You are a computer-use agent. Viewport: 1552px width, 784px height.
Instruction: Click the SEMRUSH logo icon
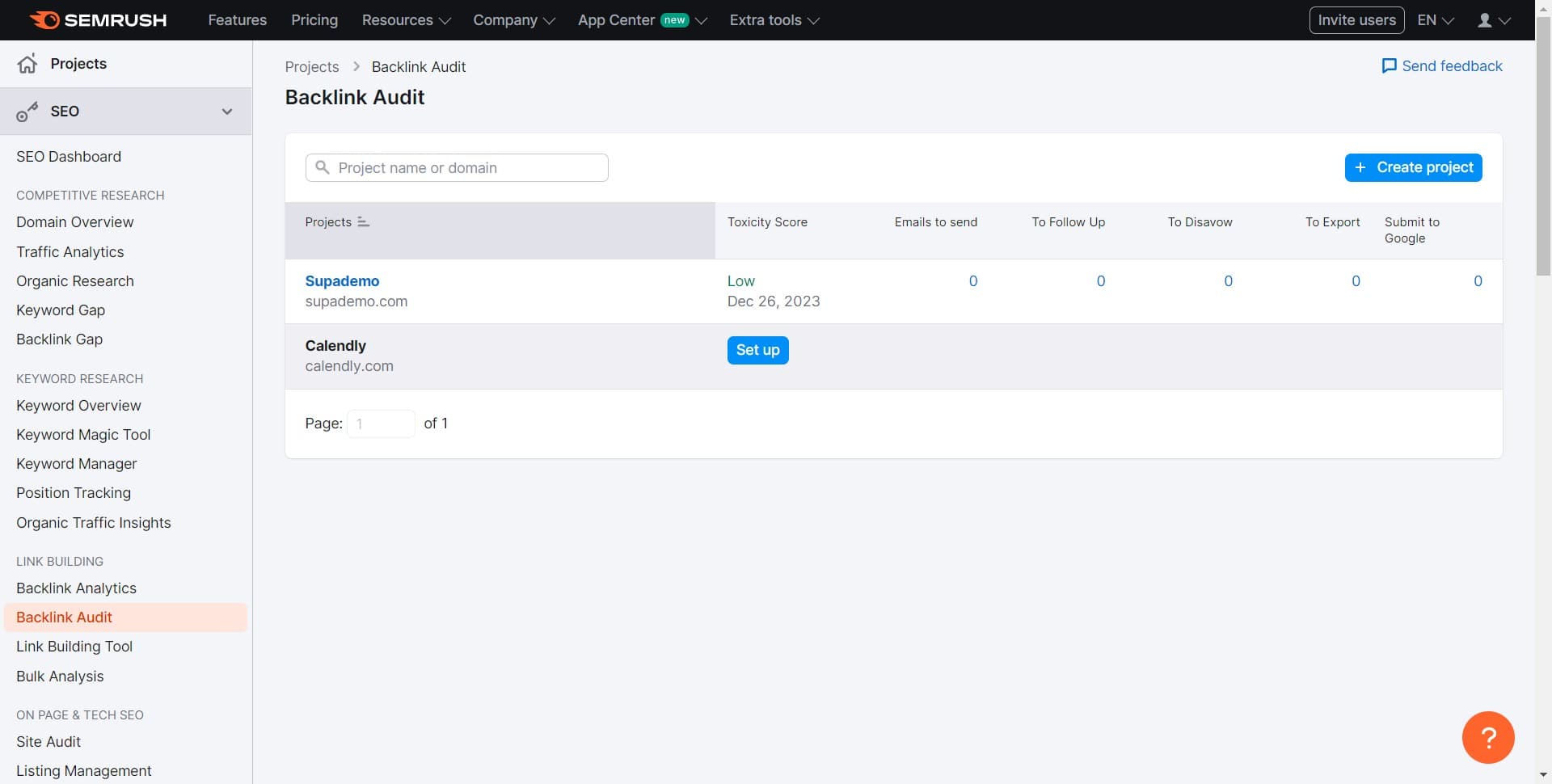pyautogui.click(x=46, y=19)
